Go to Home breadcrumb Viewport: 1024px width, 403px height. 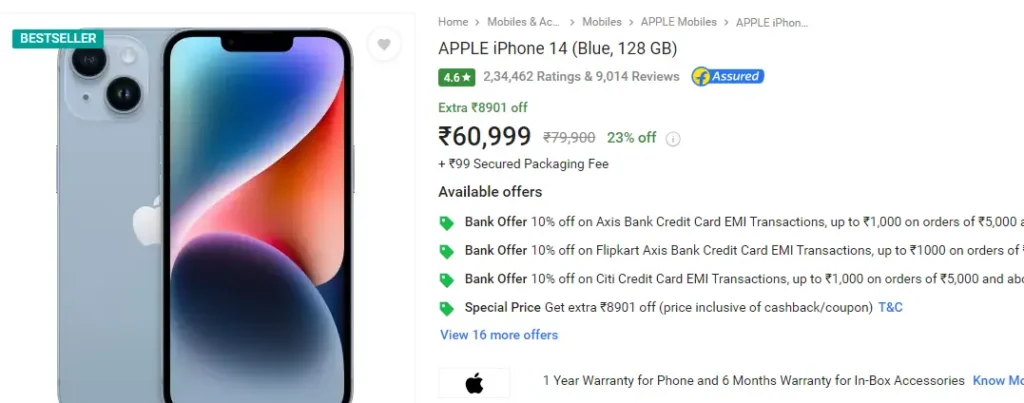tap(453, 22)
